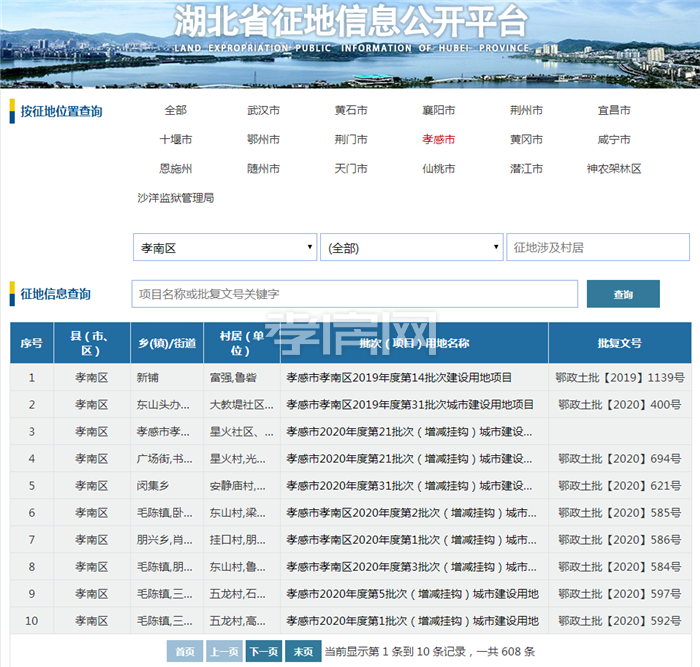Click the project name keyword search box
700x667 pixels.
354,294
